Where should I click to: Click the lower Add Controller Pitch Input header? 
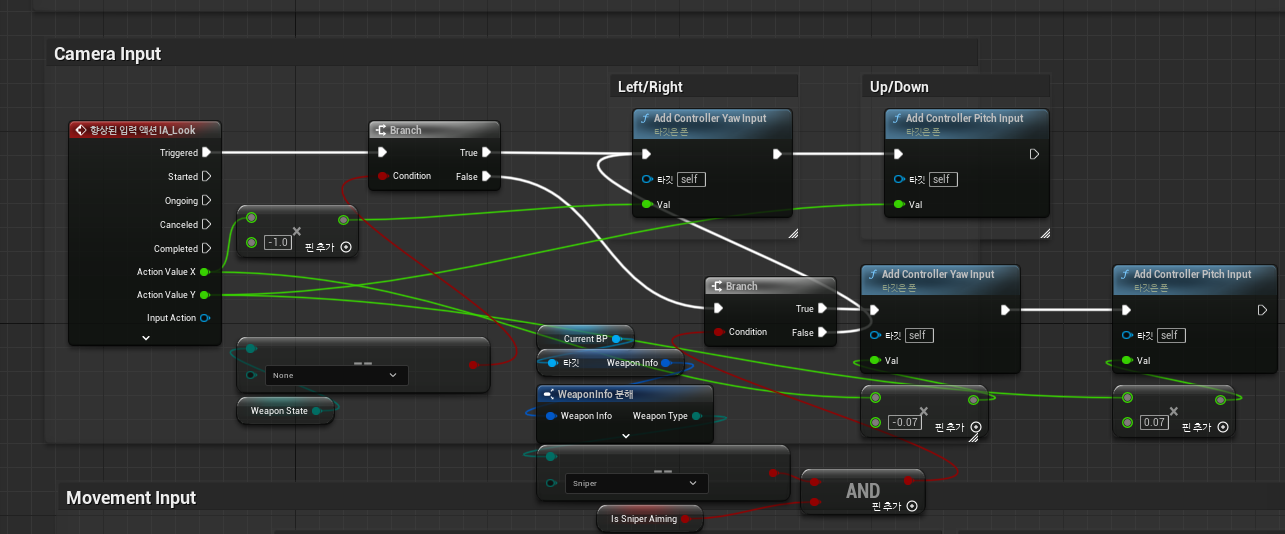pyautogui.click(x=1195, y=279)
